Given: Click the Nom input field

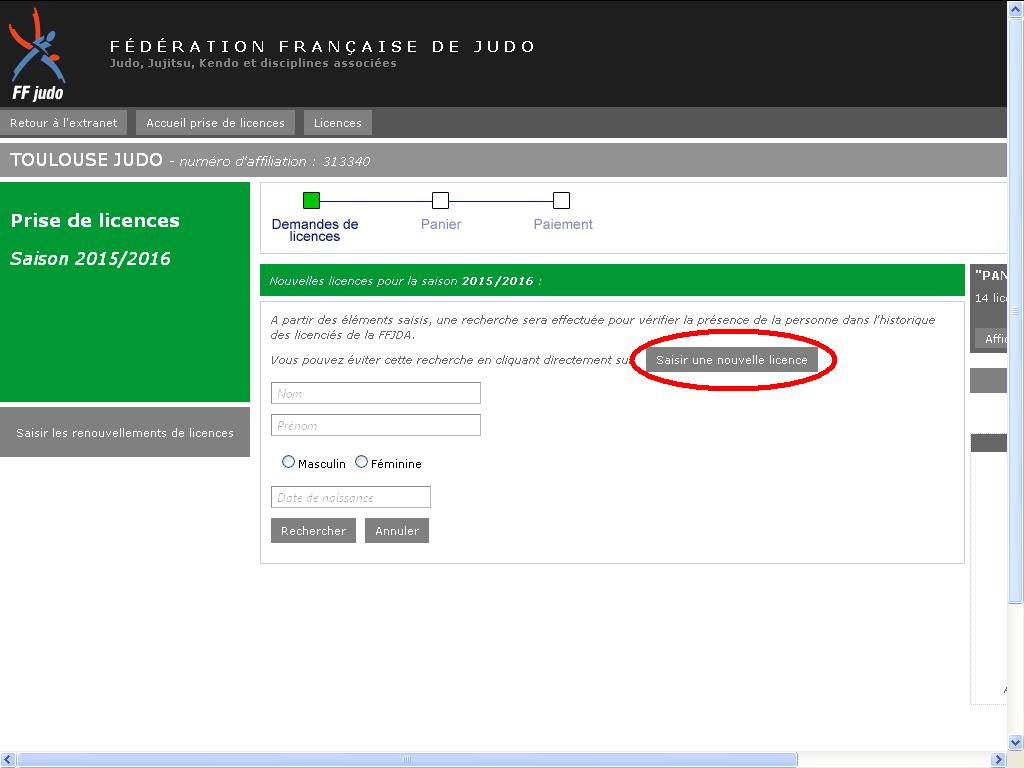Looking at the screenshot, I should tap(376, 394).
